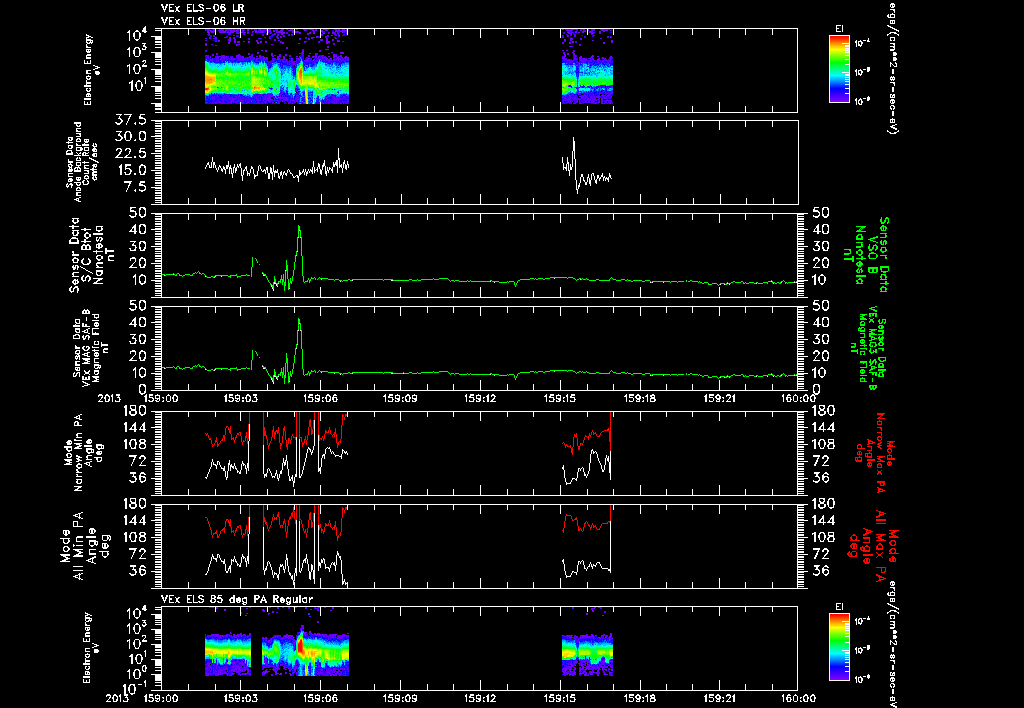Click the 159:06 label under the MAG SAF-B panel
Image resolution: width=1024 pixels, height=708 pixels.
point(321,398)
